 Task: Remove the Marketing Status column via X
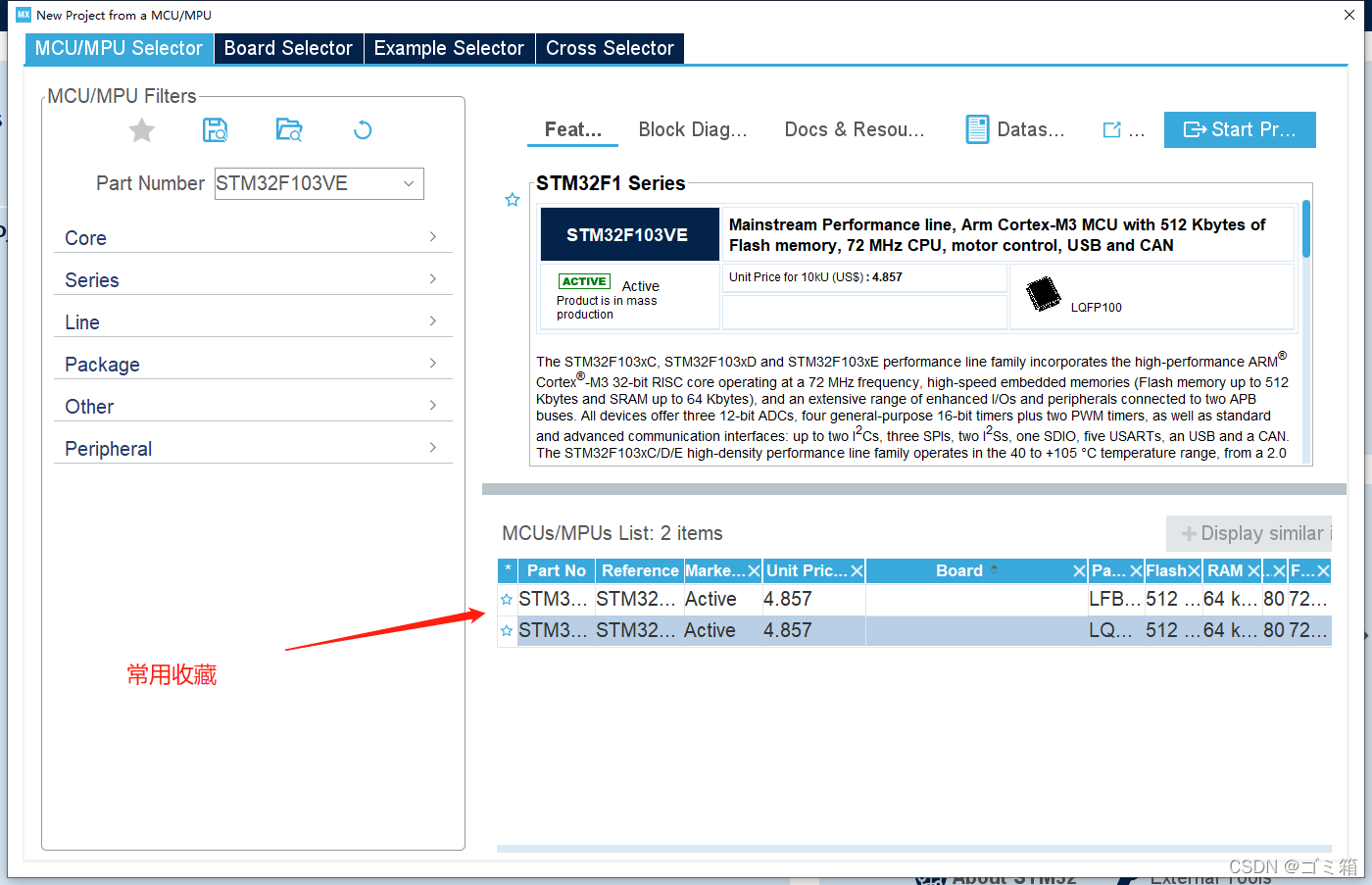(754, 571)
